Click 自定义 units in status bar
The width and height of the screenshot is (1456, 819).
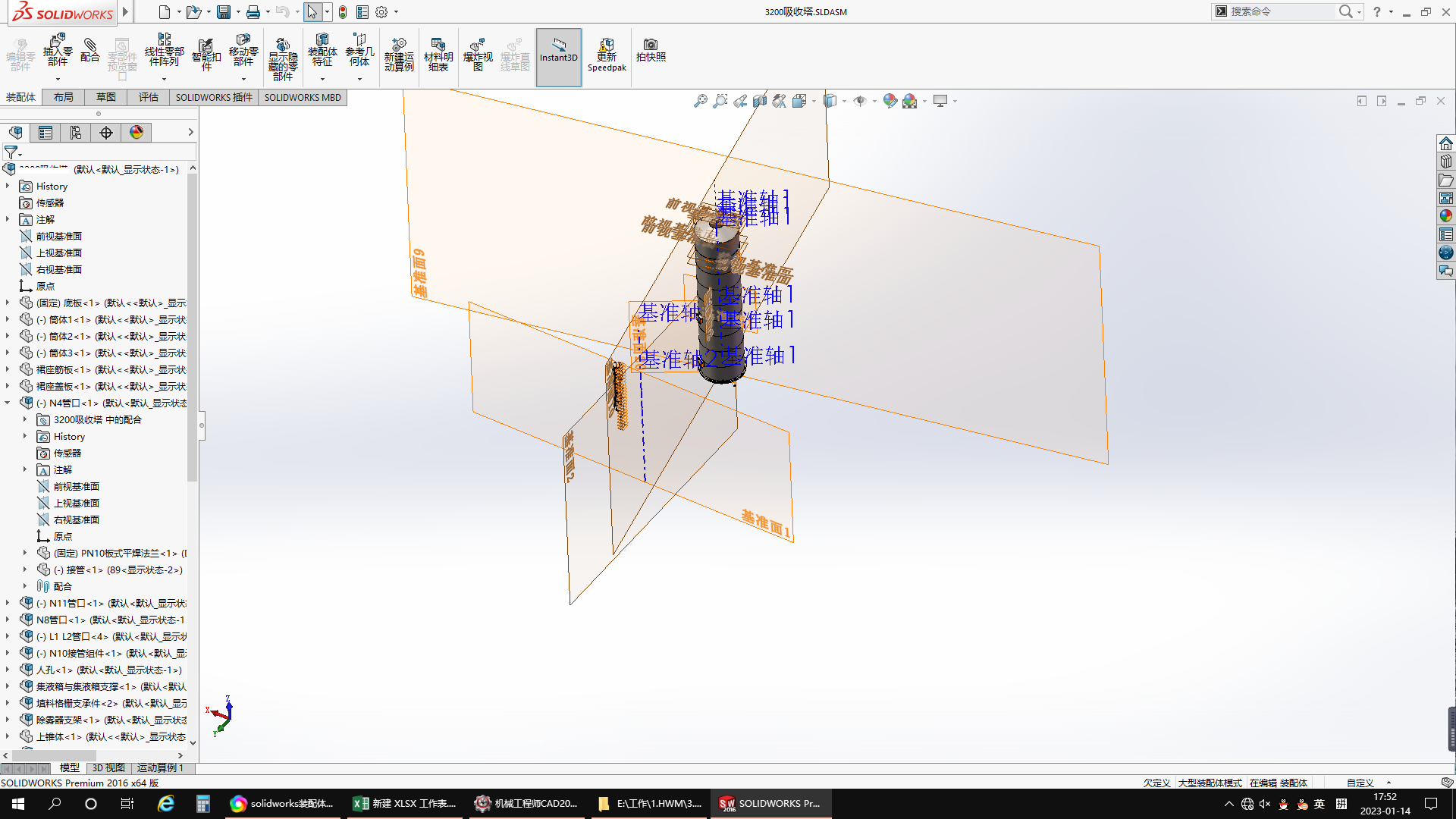point(1360,783)
